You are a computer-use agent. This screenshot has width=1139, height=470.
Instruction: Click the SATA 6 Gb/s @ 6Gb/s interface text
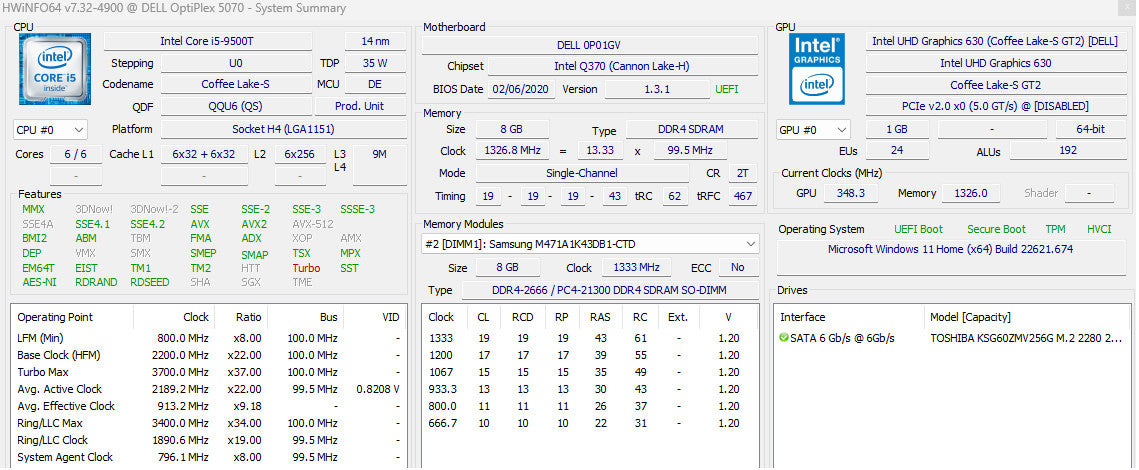[x=843, y=339]
